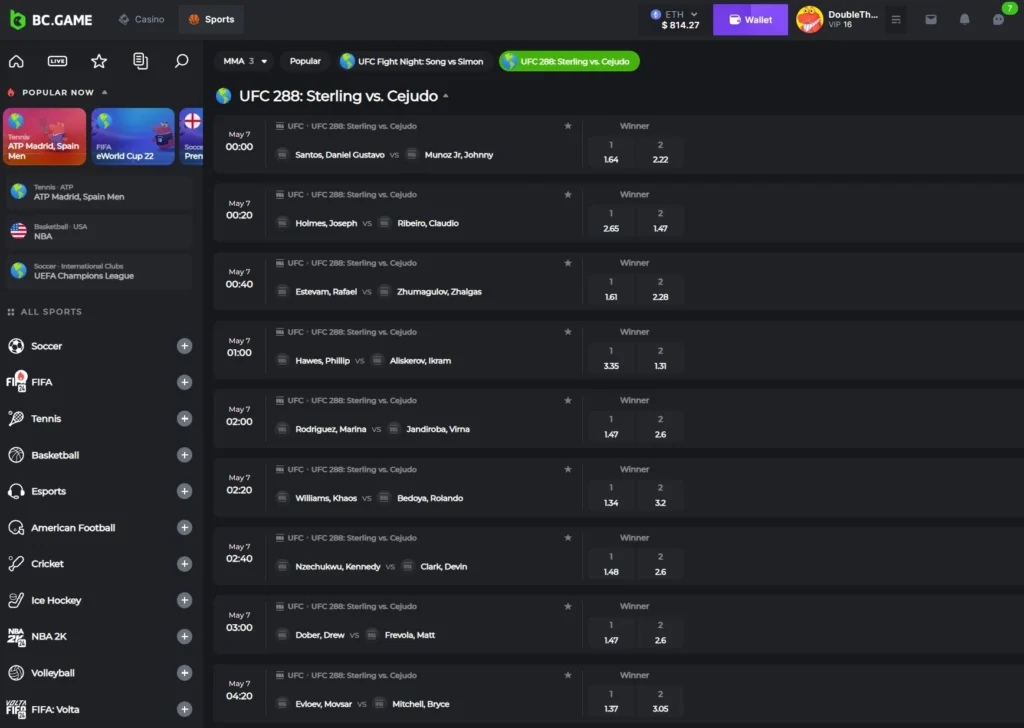Expand the Esports sport plus button
Screen dimensions: 1024x728
click(x=185, y=491)
